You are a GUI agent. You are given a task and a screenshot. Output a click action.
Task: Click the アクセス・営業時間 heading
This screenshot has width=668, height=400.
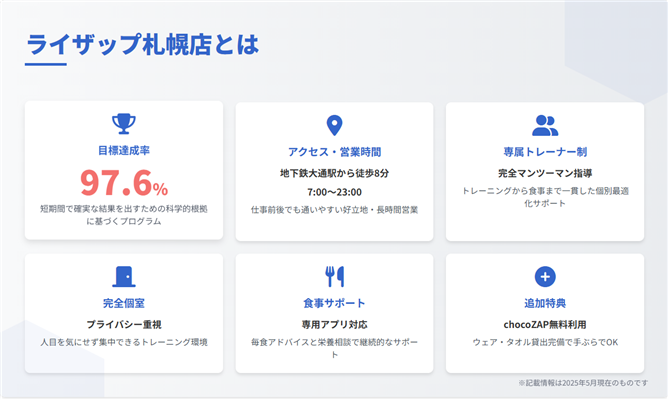pyautogui.click(x=334, y=152)
